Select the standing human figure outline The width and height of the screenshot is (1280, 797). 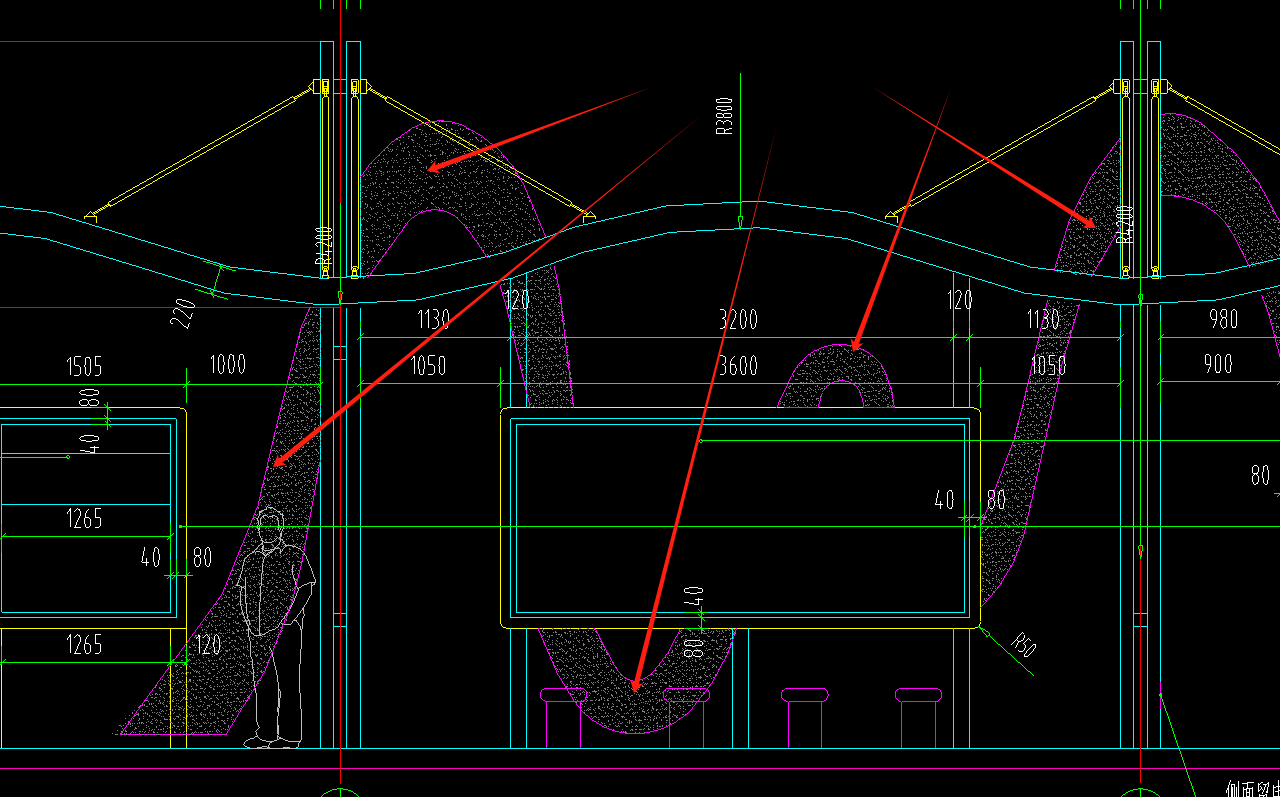[x=277, y=628]
